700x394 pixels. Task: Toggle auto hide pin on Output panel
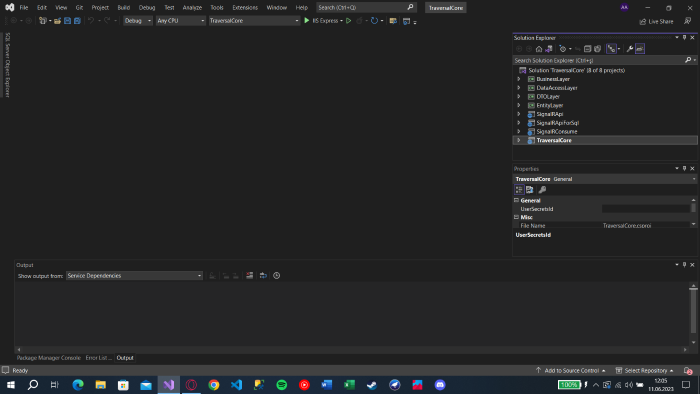pyautogui.click(x=684, y=265)
